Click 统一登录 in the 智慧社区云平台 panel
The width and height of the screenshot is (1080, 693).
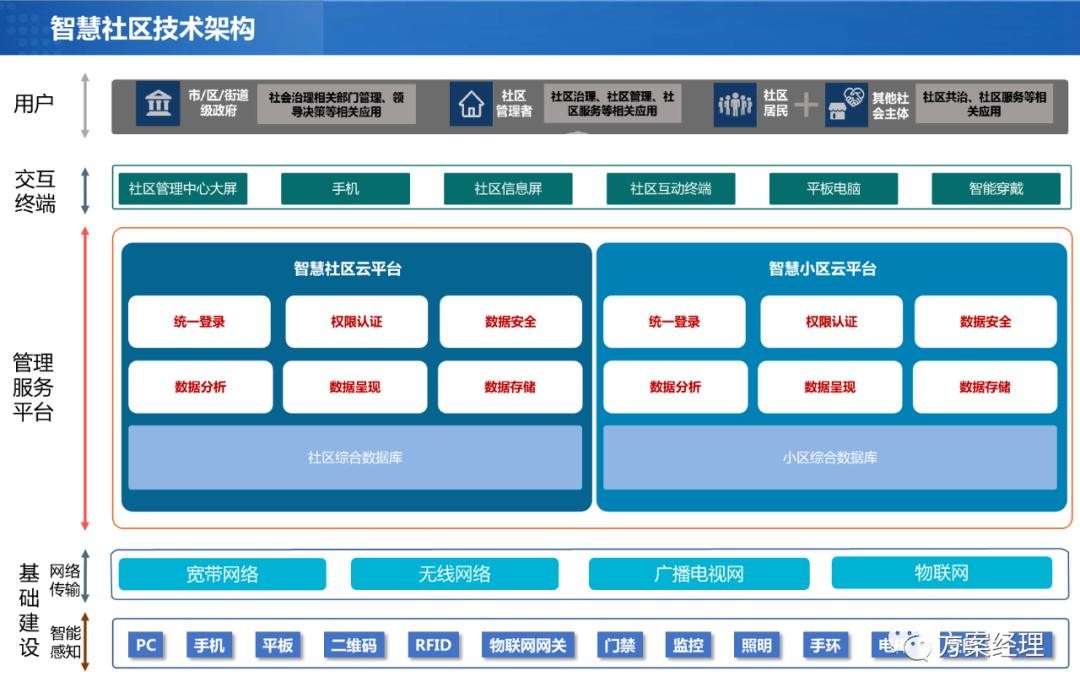(x=199, y=322)
